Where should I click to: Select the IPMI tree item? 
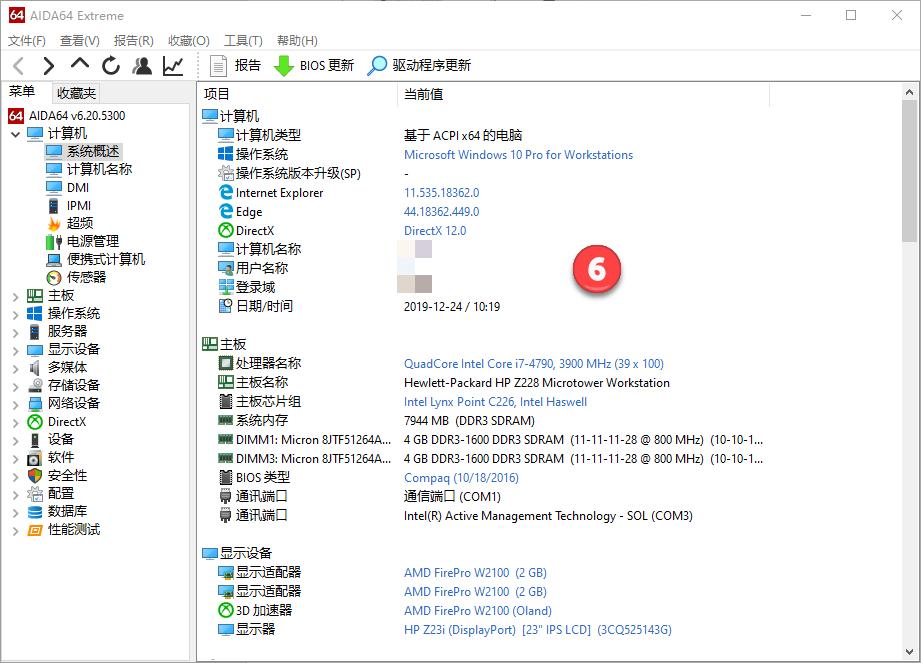pyautogui.click(x=79, y=206)
